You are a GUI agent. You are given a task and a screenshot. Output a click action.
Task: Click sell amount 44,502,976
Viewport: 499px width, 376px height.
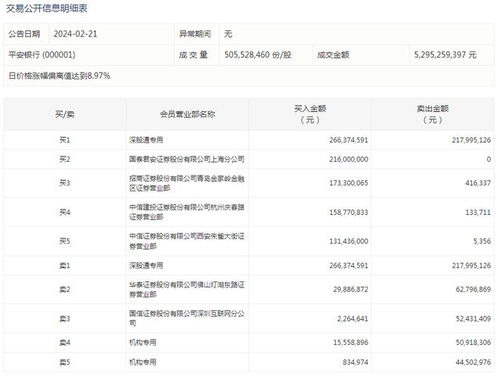tap(473, 362)
